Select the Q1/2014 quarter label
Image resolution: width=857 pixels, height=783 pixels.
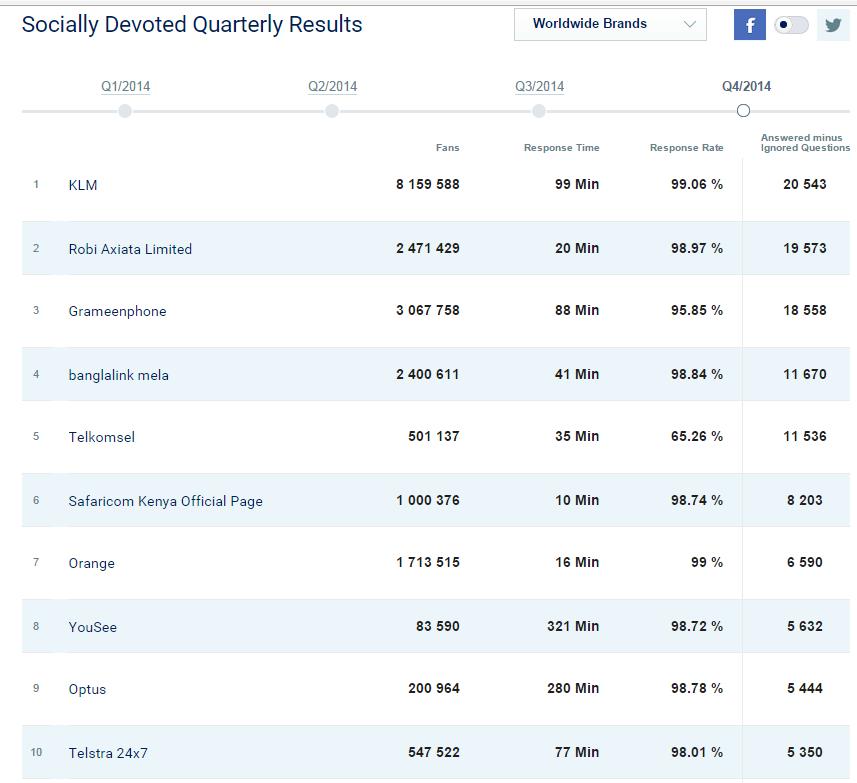125,86
